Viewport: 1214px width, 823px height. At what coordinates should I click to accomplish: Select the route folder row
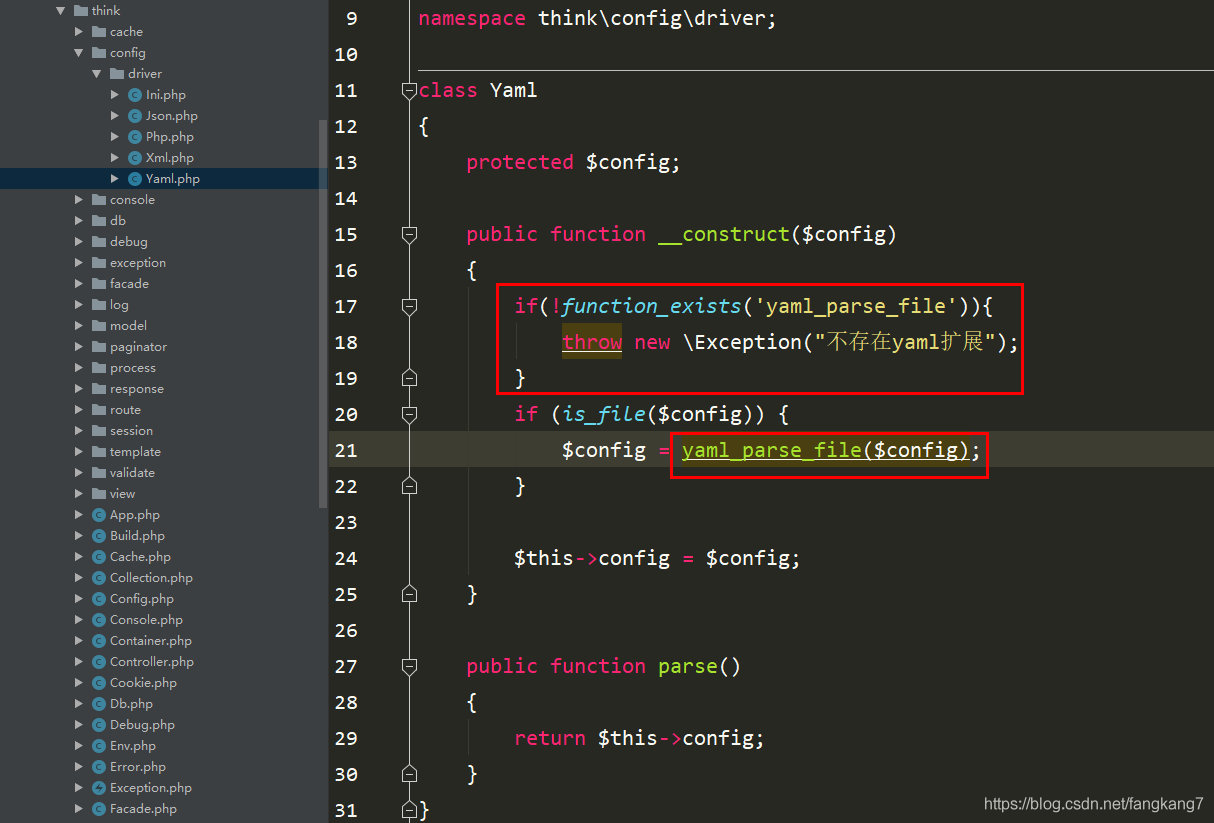coord(164,410)
